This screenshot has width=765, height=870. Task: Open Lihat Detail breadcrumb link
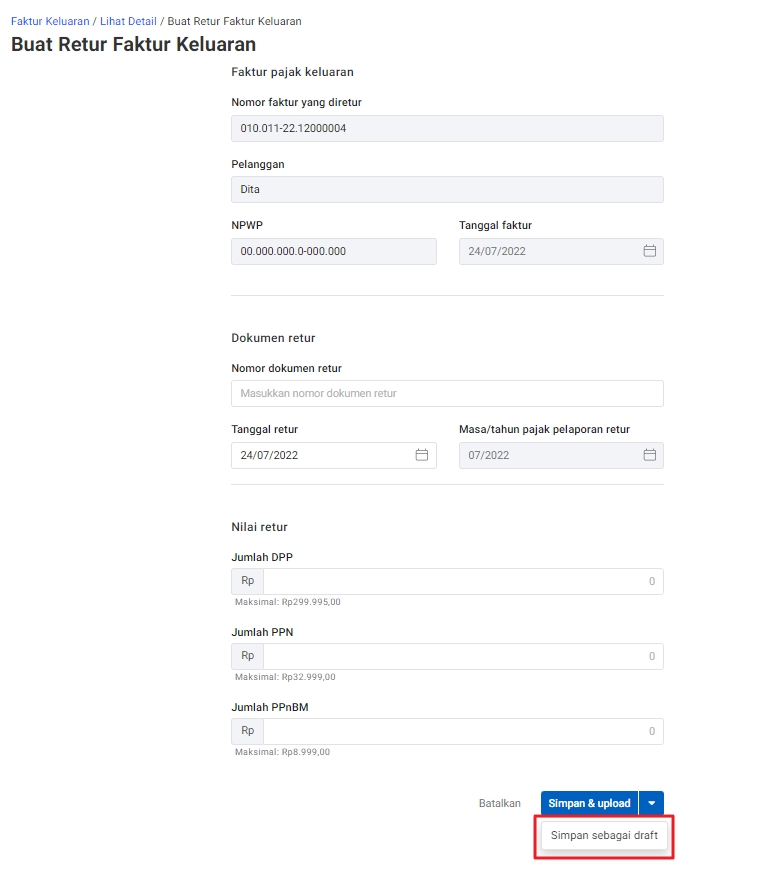(x=128, y=21)
